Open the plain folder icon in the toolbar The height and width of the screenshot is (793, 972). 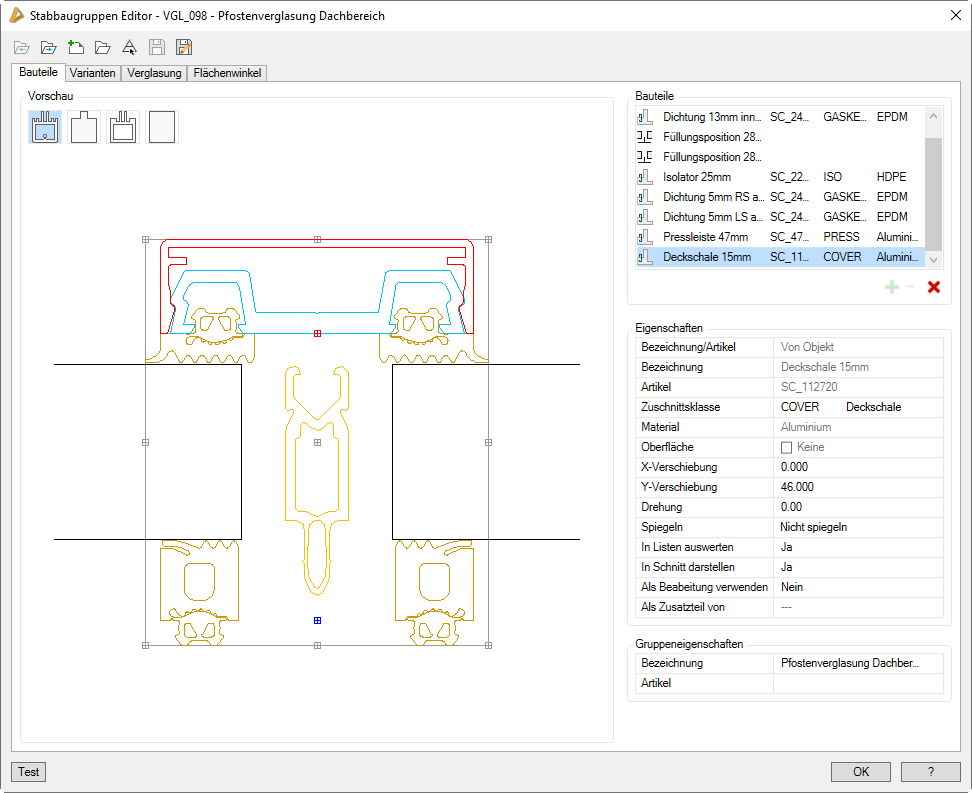click(x=102, y=47)
